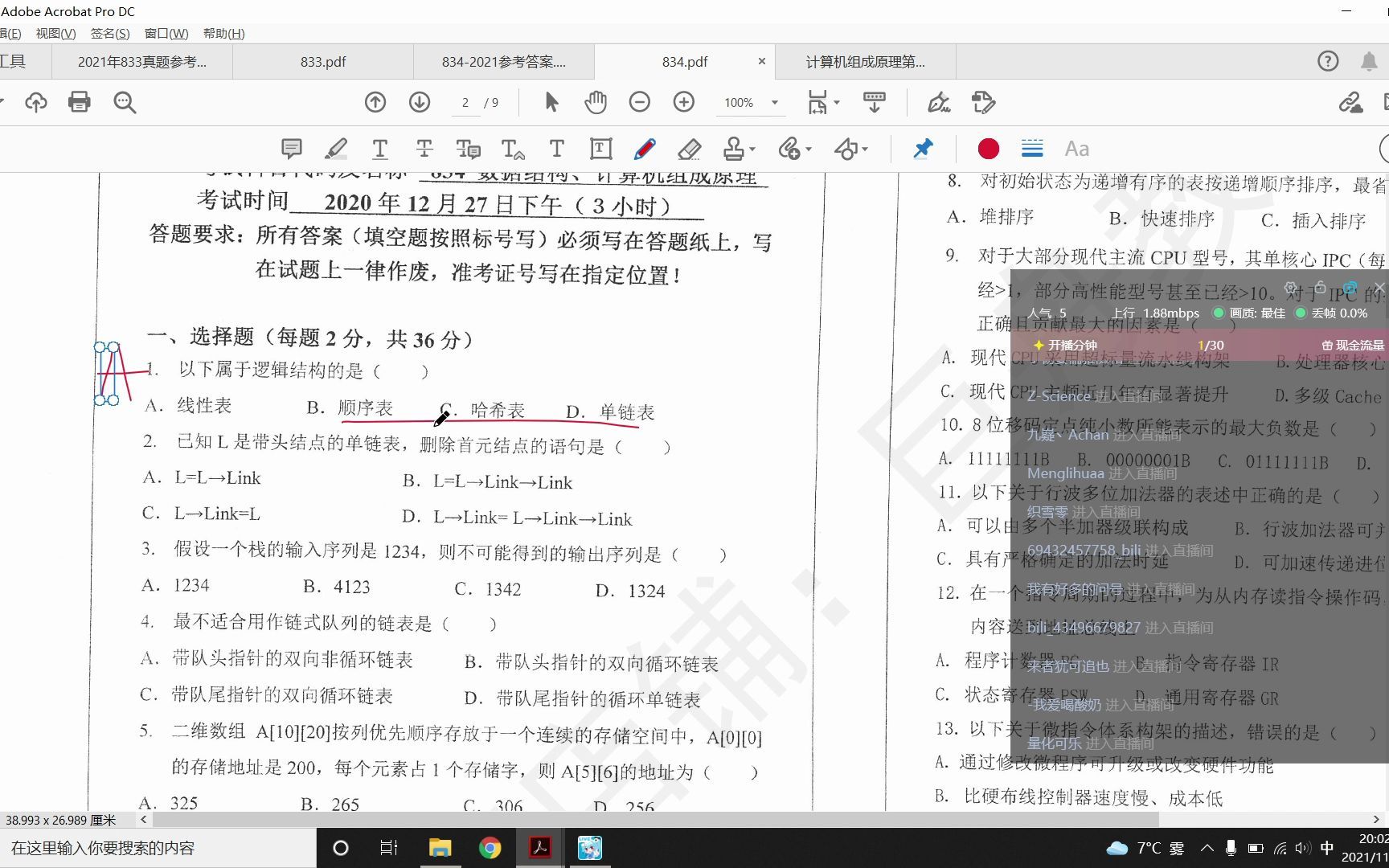Open the 签名(S) menu

coord(110,33)
